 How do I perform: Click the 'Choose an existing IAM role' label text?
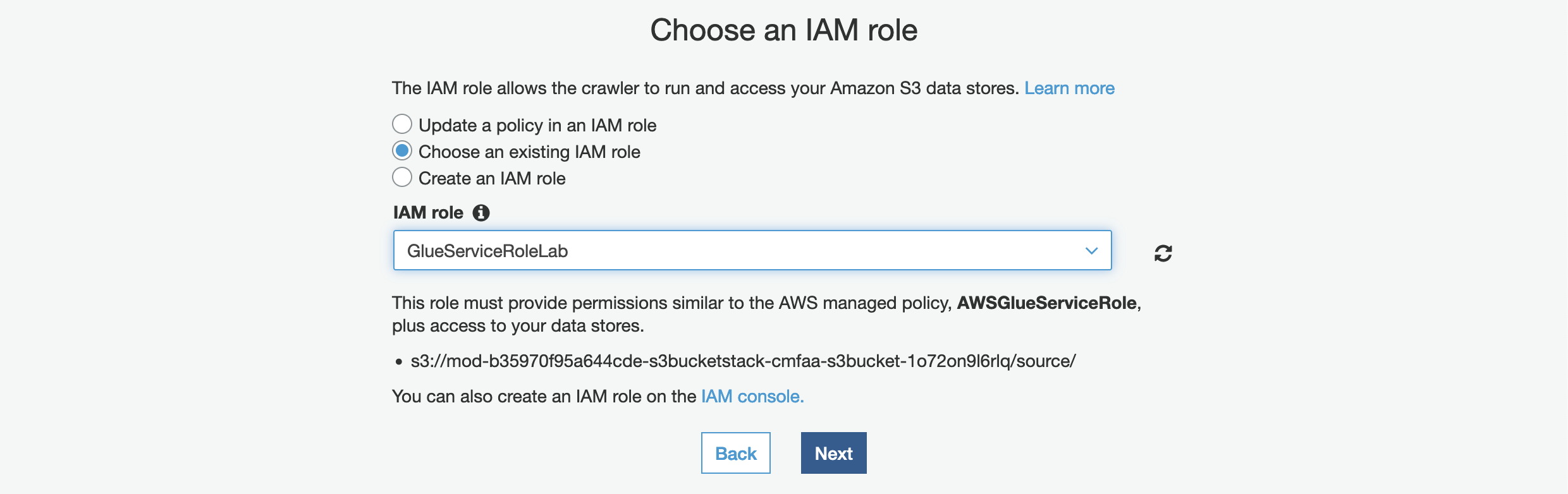point(529,152)
